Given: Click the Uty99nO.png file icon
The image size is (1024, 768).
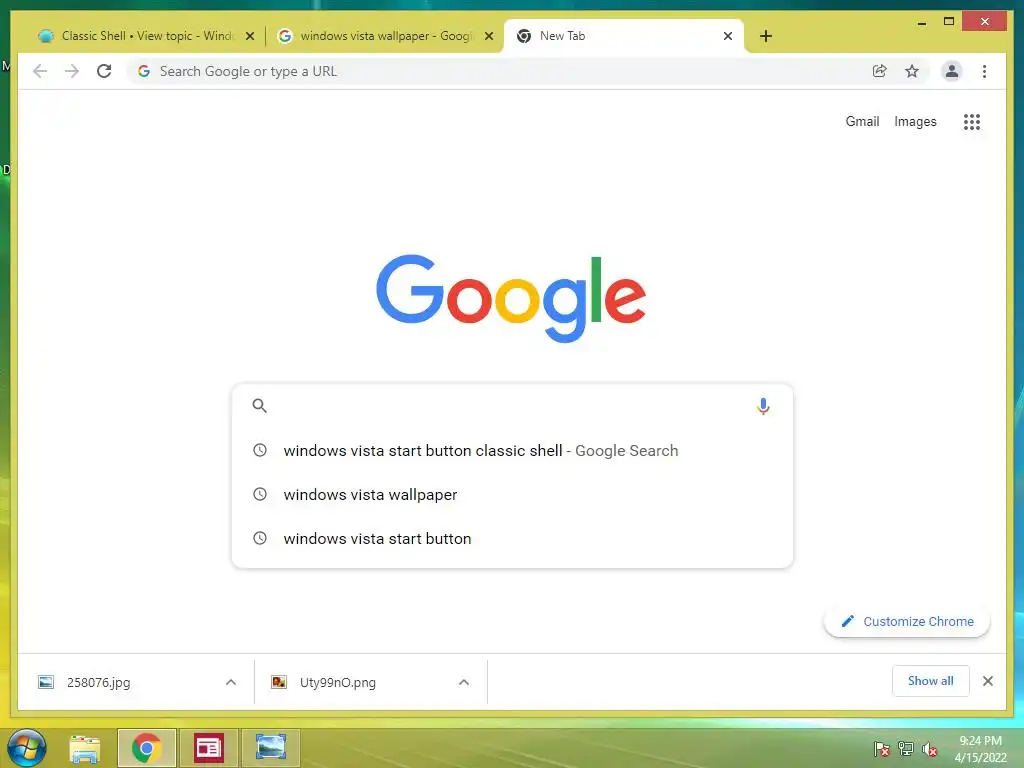Looking at the screenshot, I should click(x=279, y=682).
